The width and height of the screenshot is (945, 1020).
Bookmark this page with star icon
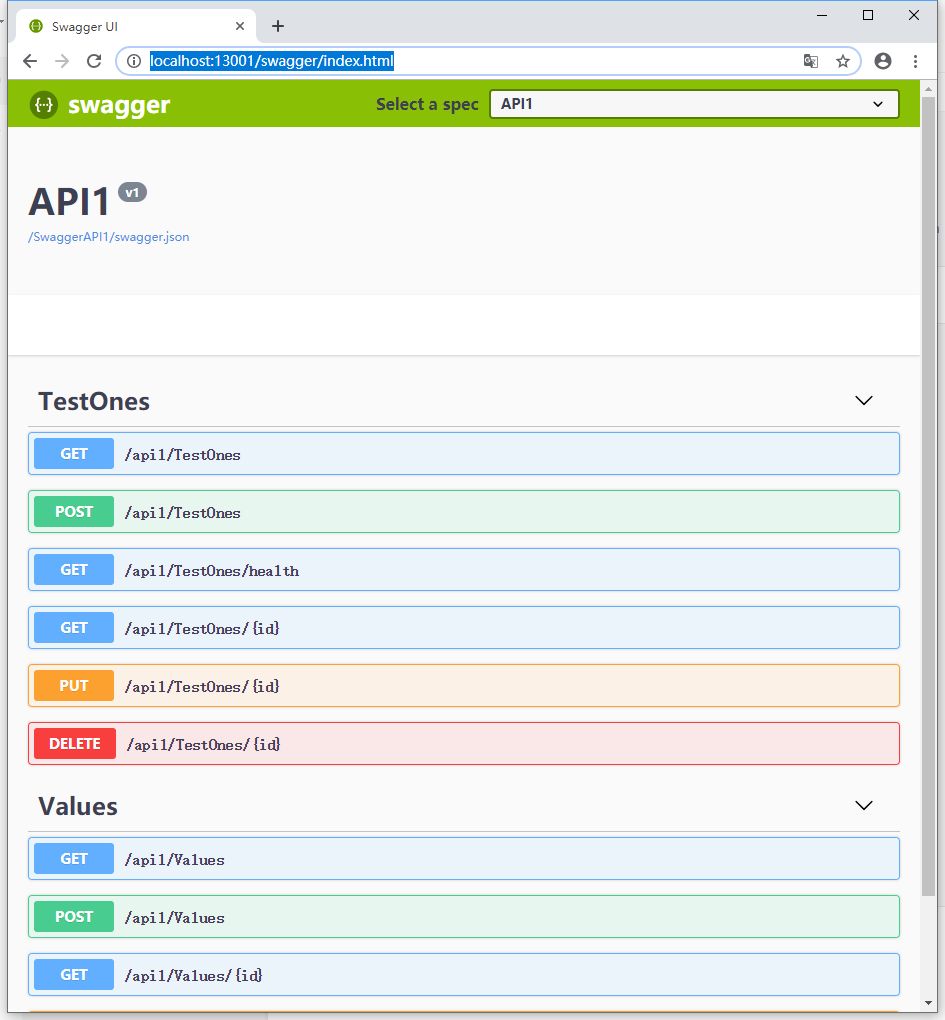843,61
